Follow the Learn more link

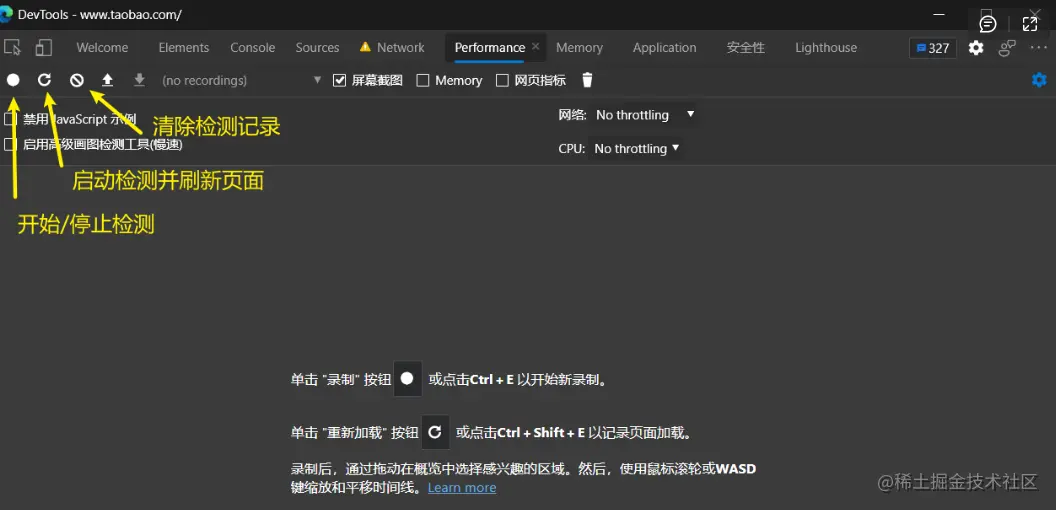point(462,487)
